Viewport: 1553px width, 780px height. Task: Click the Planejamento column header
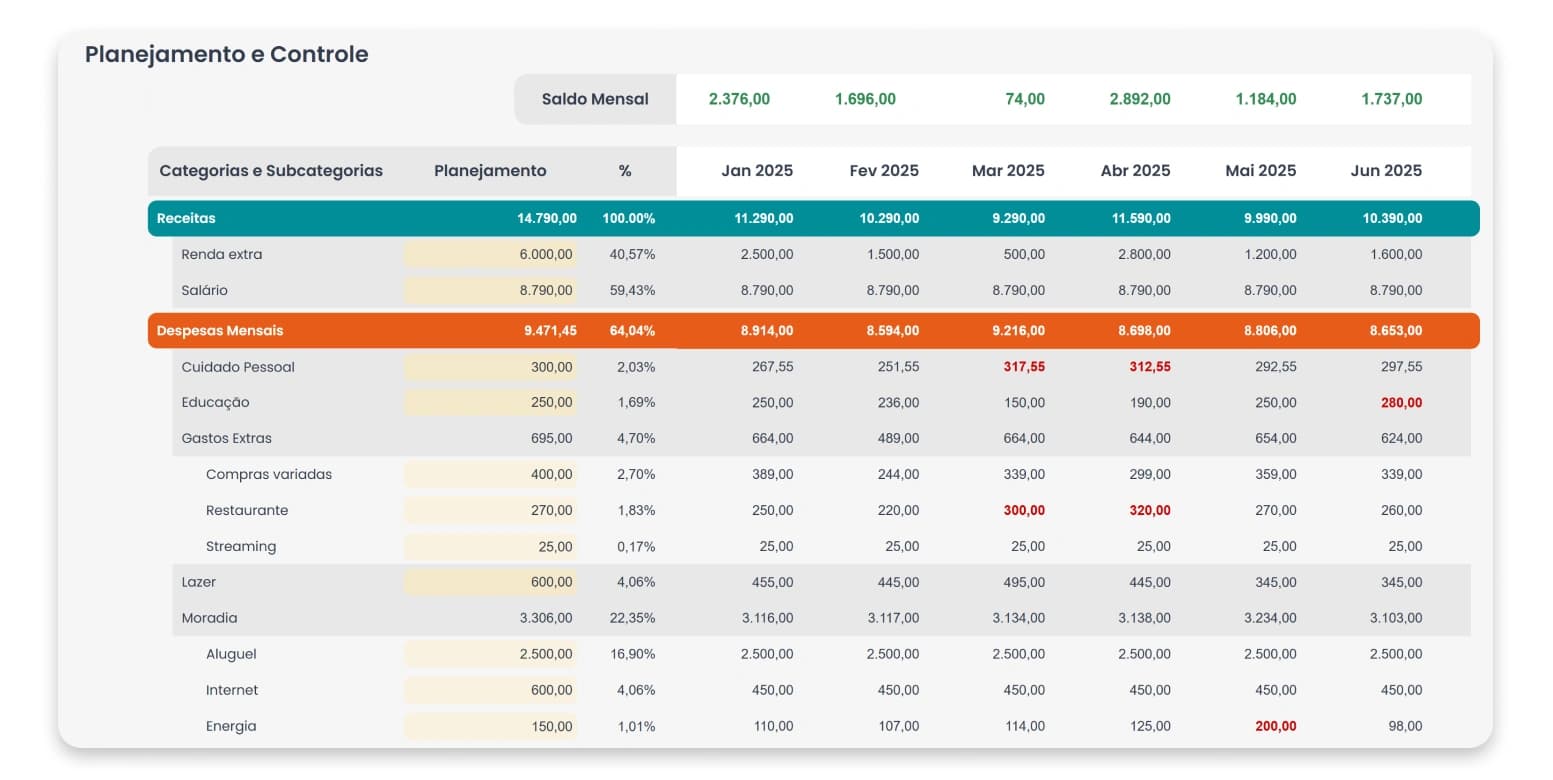[x=490, y=171]
